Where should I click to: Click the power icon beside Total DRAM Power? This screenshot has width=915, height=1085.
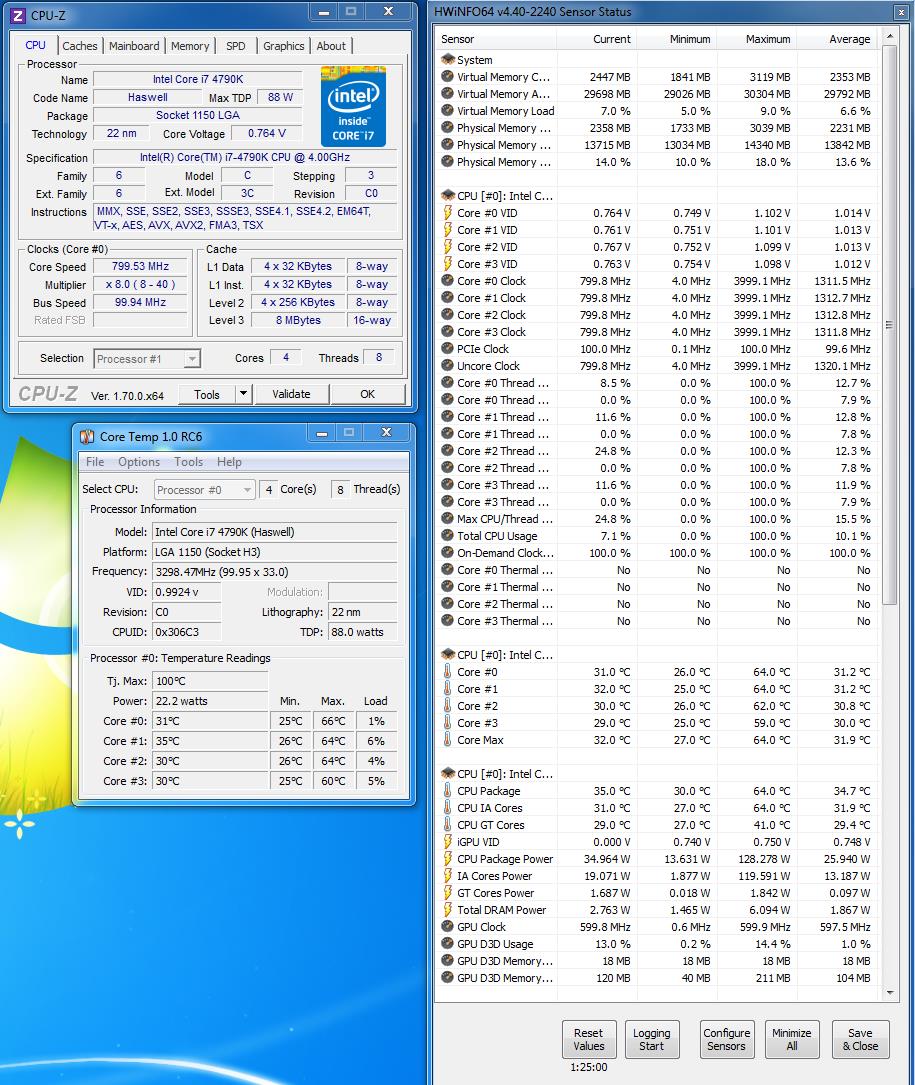tap(448, 909)
